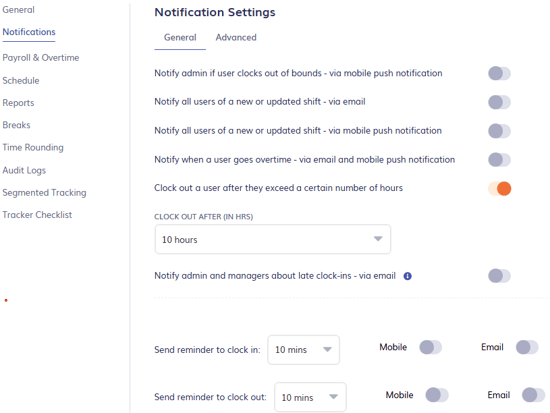Image resolution: width=550 pixels, height=413 pixels.
Task: Enable new shift notification via email
Action: pos(499,102)
